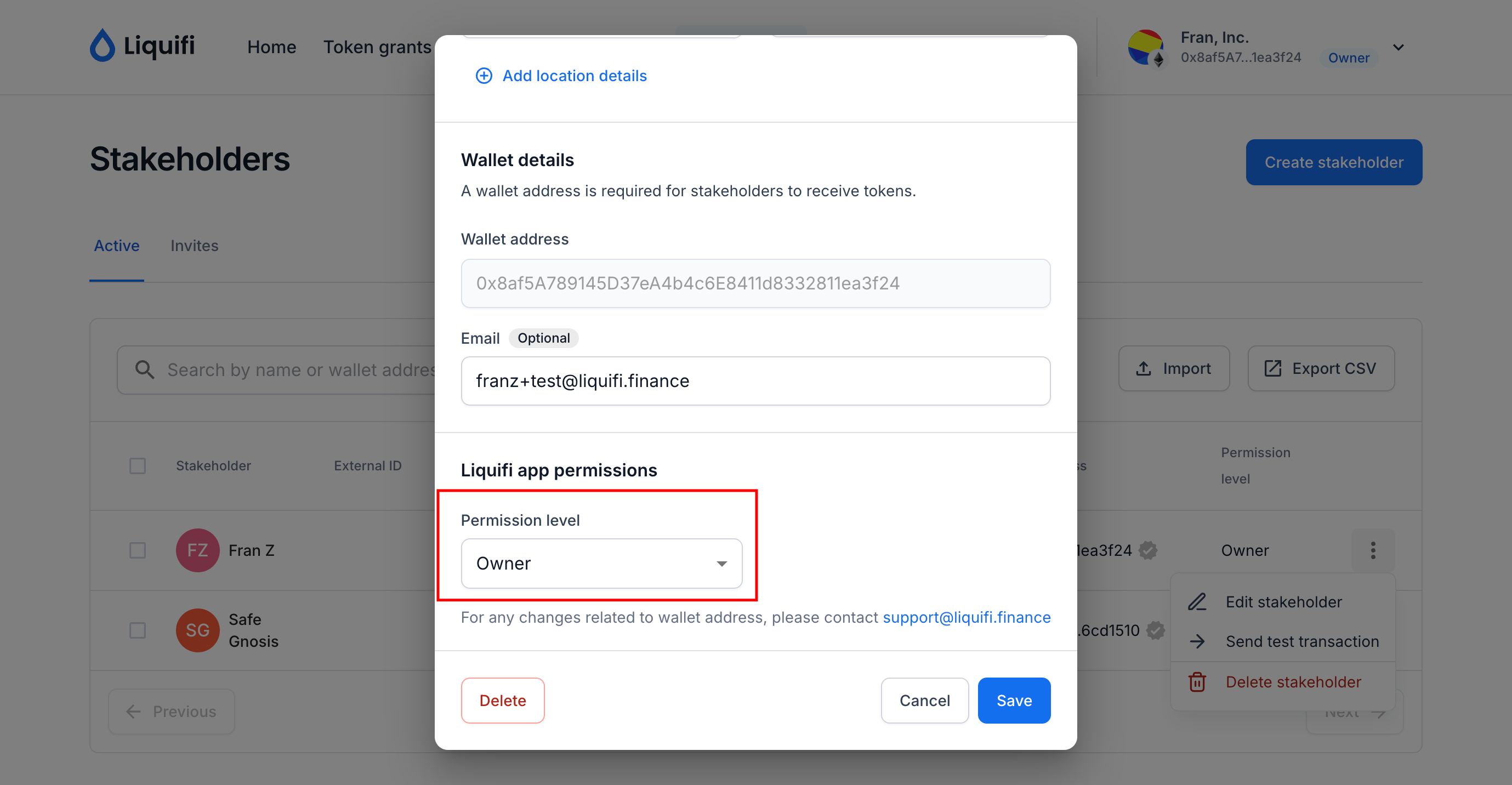Click the search magnifier icon
The height and width of the screenshot is (785, 1512).
[144, 369]
